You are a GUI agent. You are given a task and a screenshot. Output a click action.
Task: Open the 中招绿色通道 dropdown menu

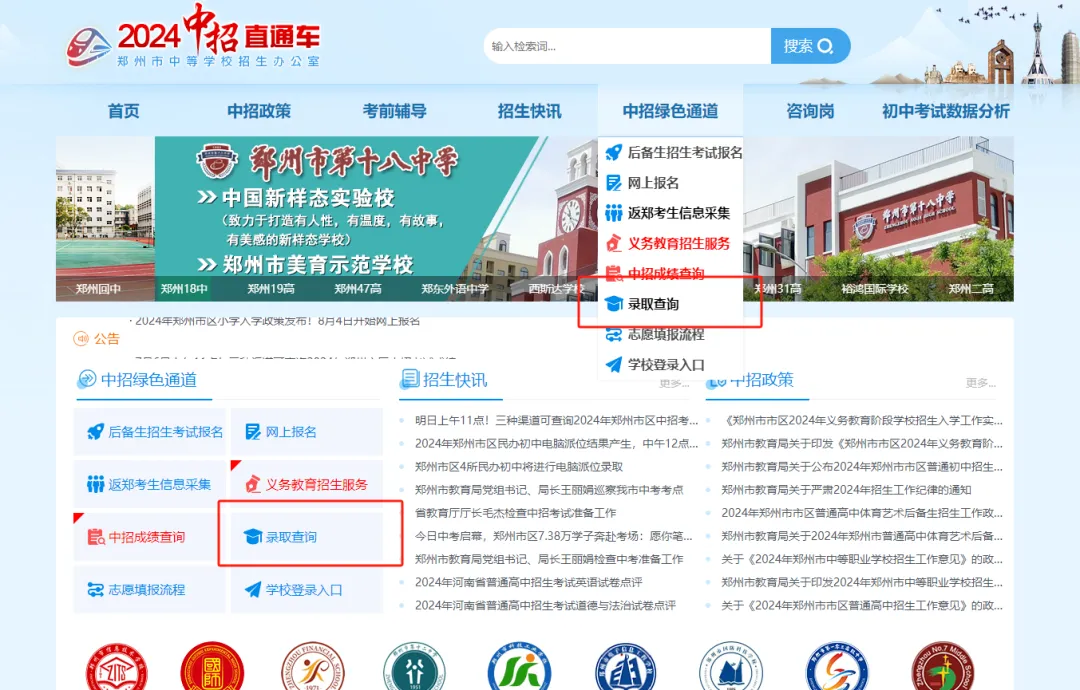671,111
